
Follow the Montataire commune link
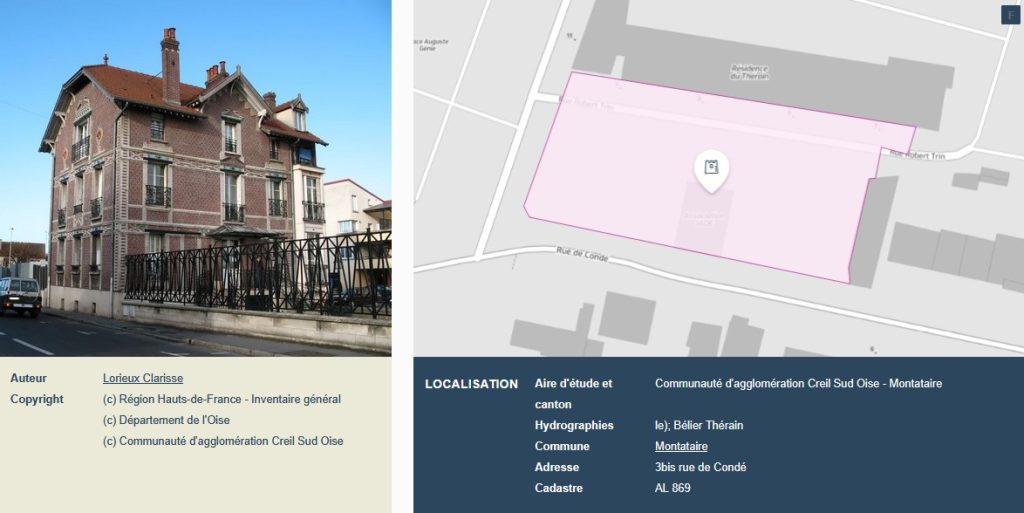(x=681, y=446)
